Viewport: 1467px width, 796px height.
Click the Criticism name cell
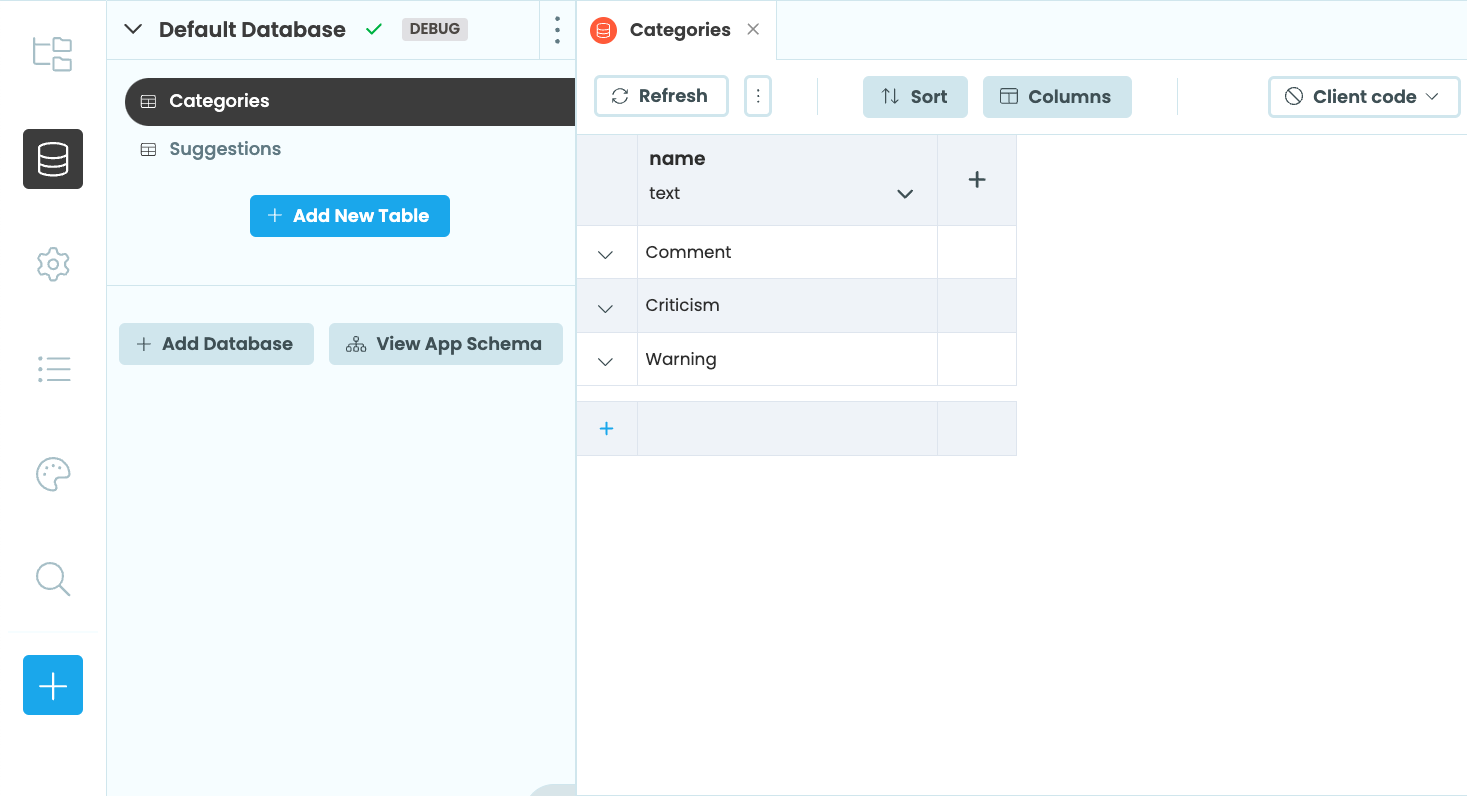787,306
